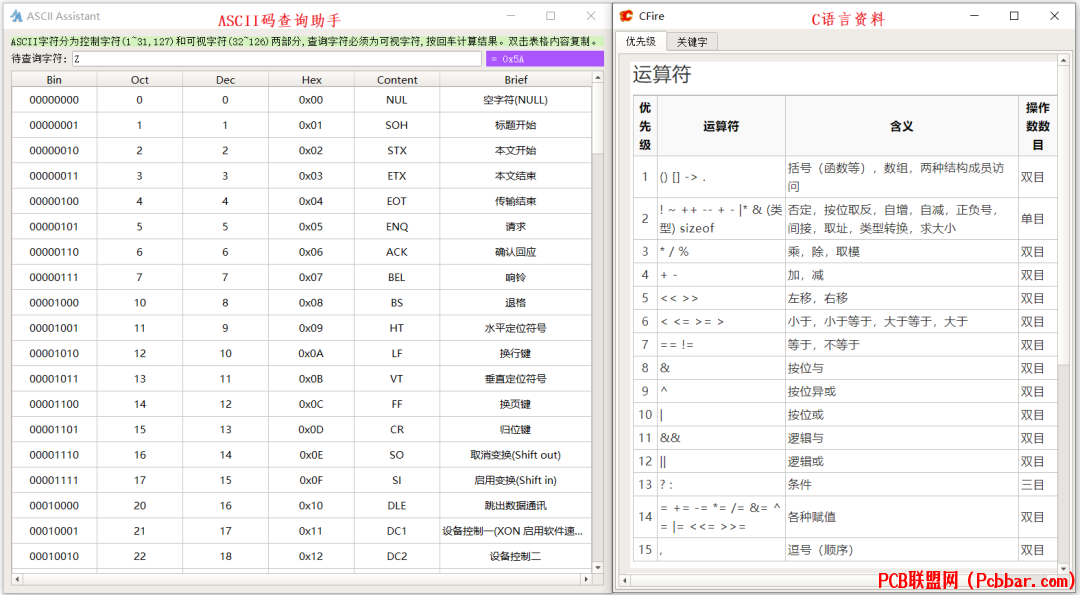The width and height of the screenshot is (1080, 595).
Task: Select the BS content cell
Action: [x=397, y=302]
